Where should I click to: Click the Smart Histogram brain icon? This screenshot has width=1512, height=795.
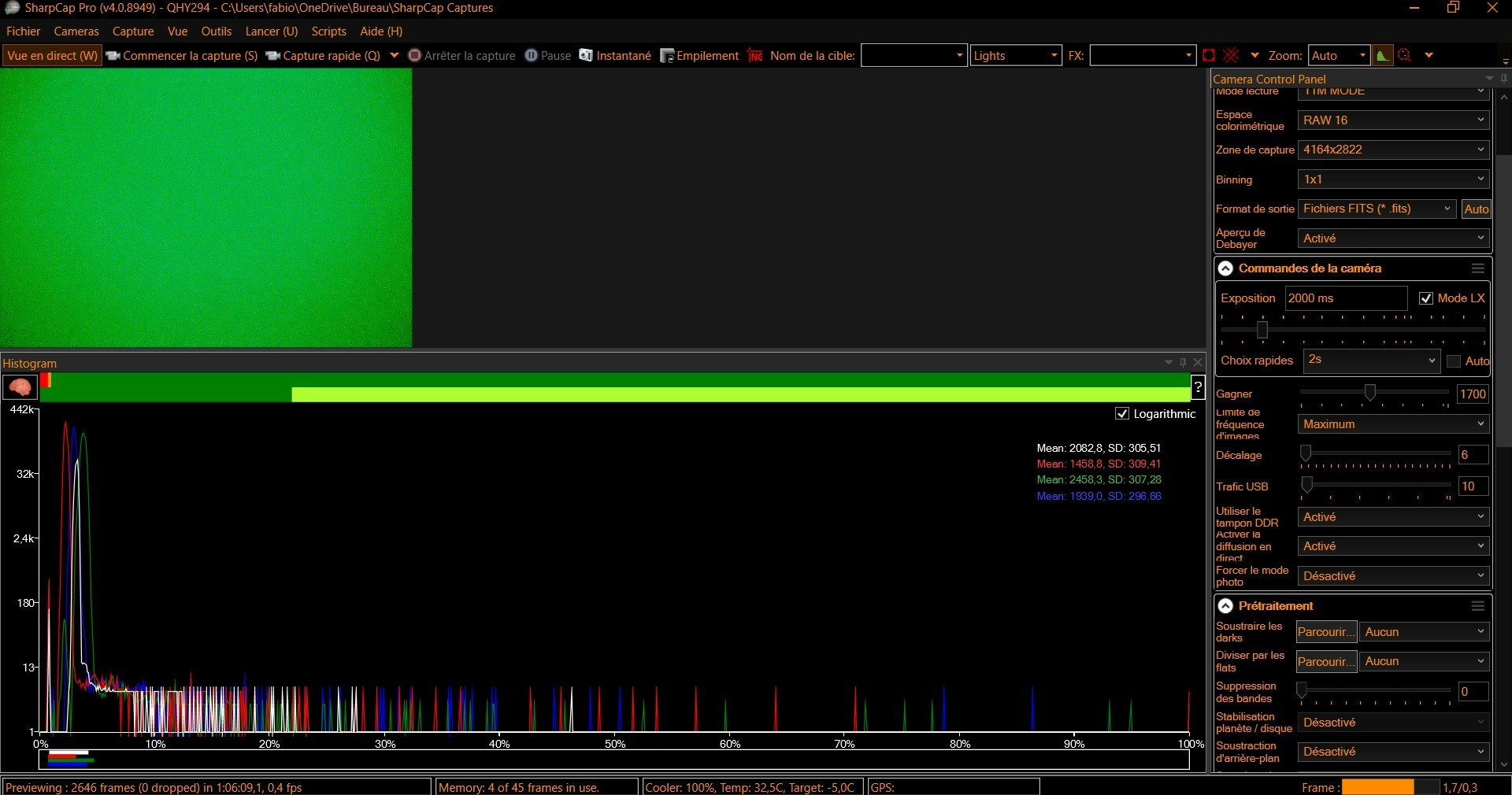pos(20,386)
